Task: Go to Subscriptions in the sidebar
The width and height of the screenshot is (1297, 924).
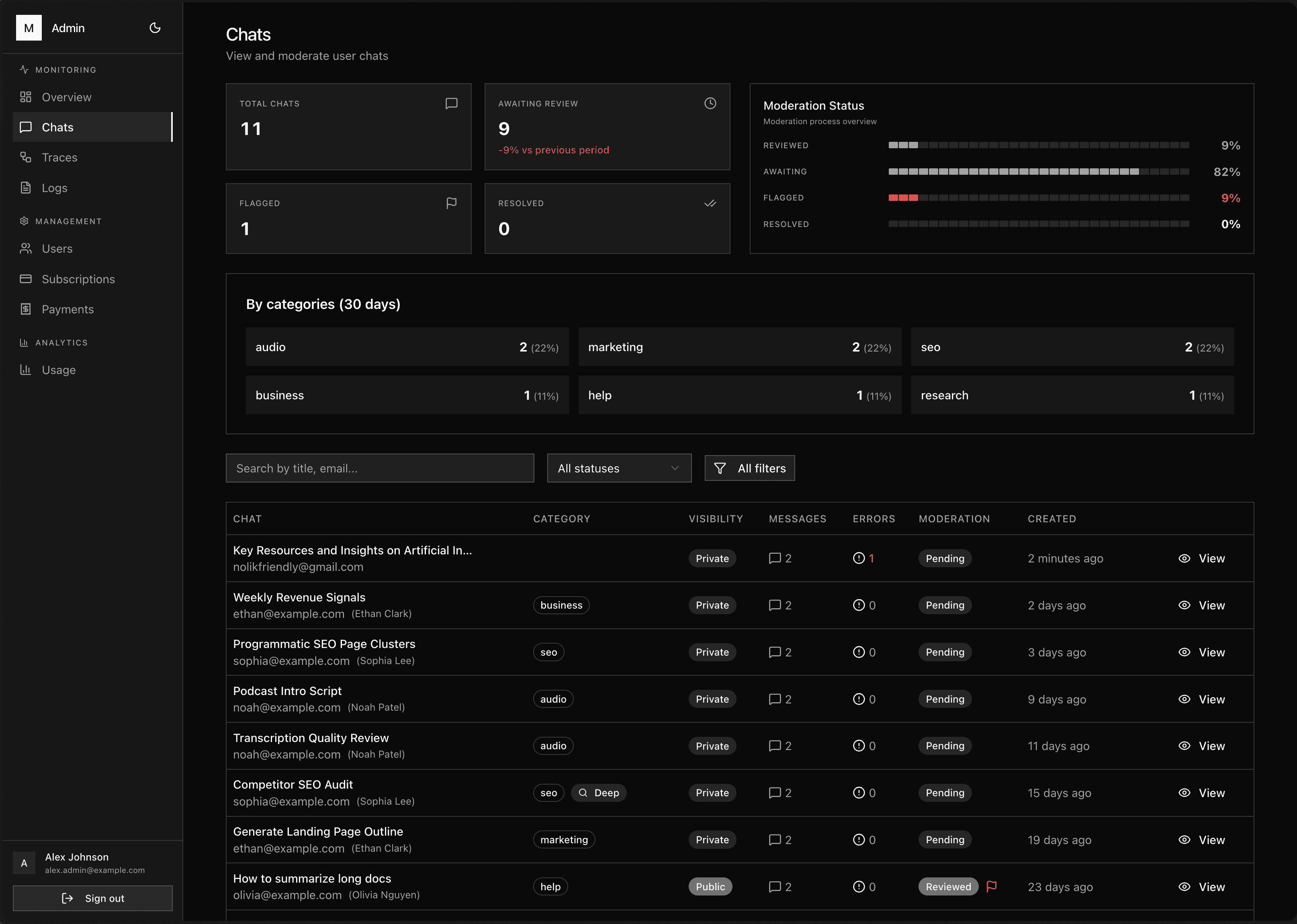Action: [78, 279]
